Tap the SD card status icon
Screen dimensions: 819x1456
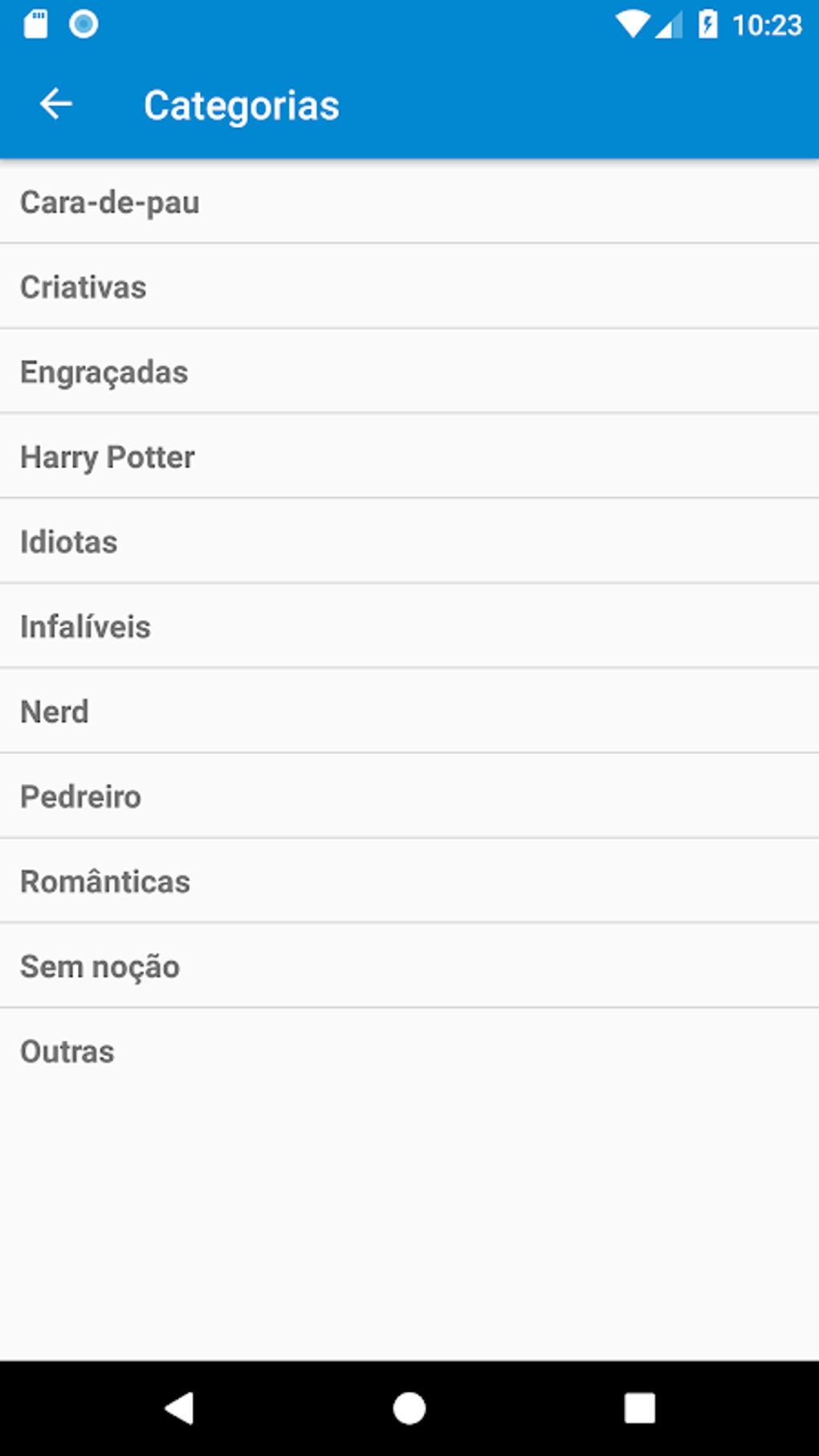pyautogui.click(x=36, y=24)
